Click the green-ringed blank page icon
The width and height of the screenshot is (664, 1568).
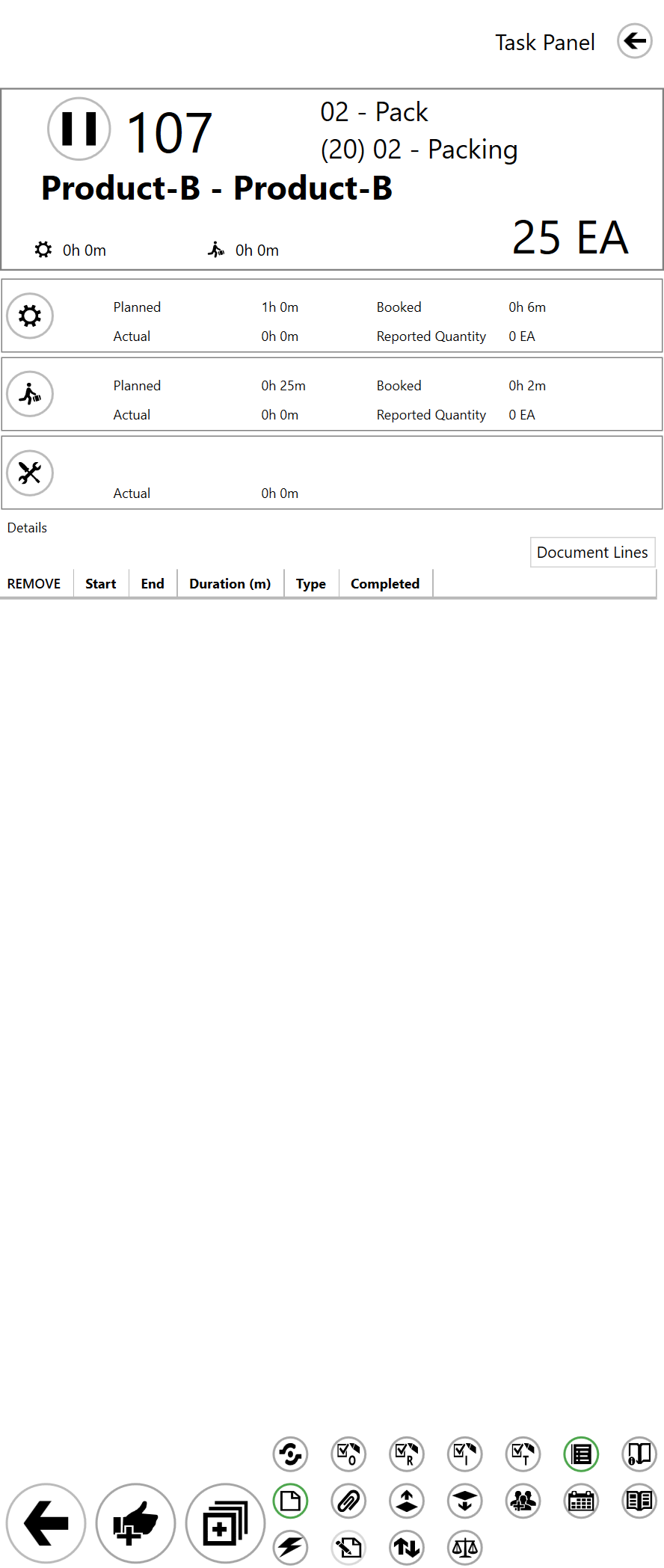click(291, 1501)
